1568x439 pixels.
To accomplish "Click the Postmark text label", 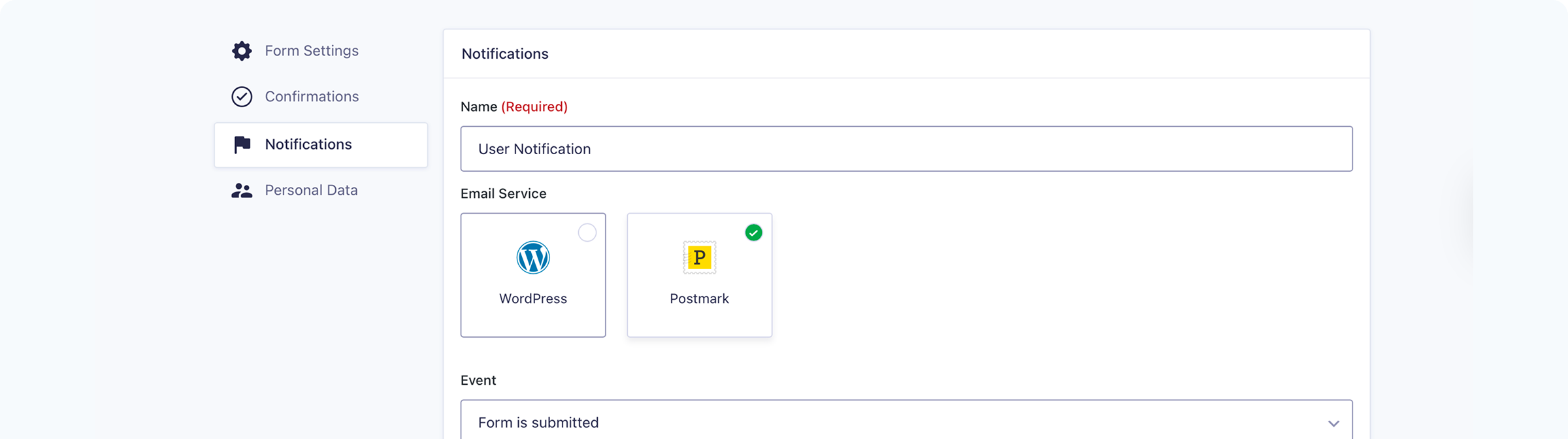I will [x=699, y=299].
